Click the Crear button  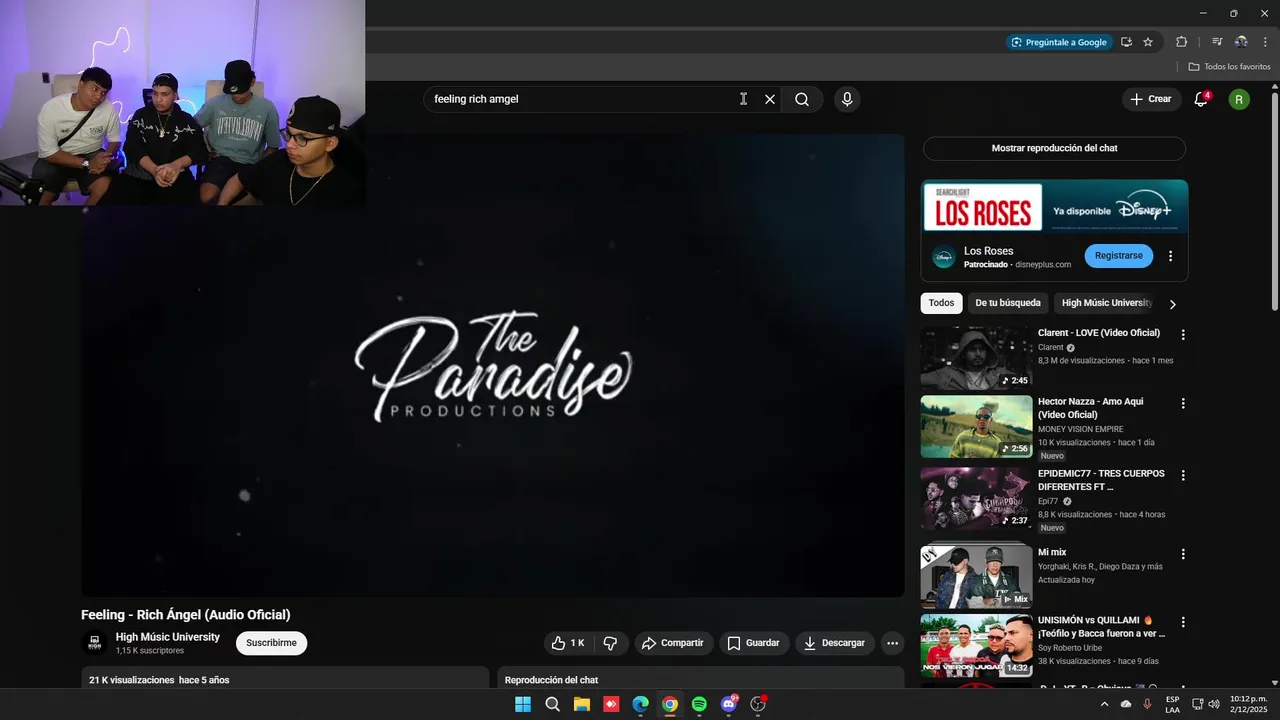(1150, 99)
